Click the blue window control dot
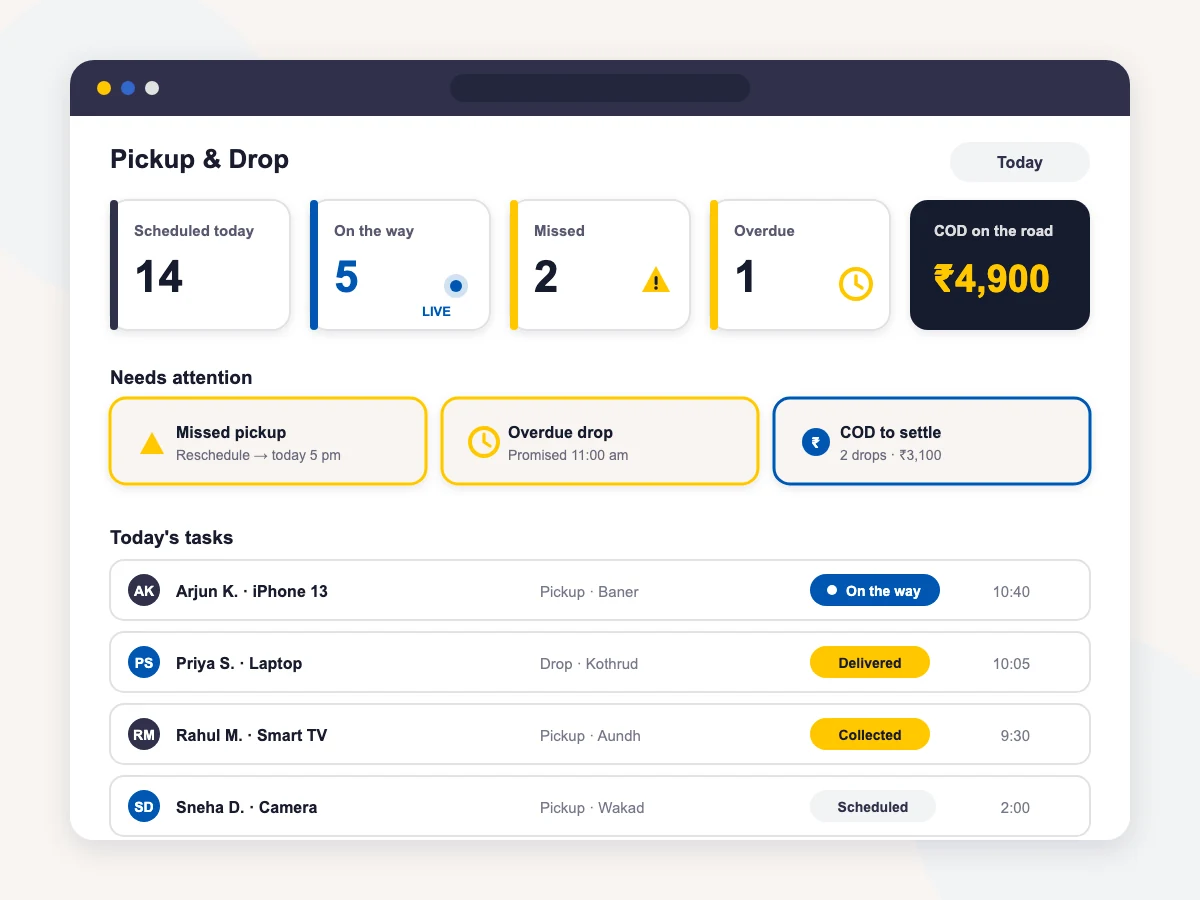Image resolution: width=1200 pixels, height=900 pixels. [x=128, y=88]
